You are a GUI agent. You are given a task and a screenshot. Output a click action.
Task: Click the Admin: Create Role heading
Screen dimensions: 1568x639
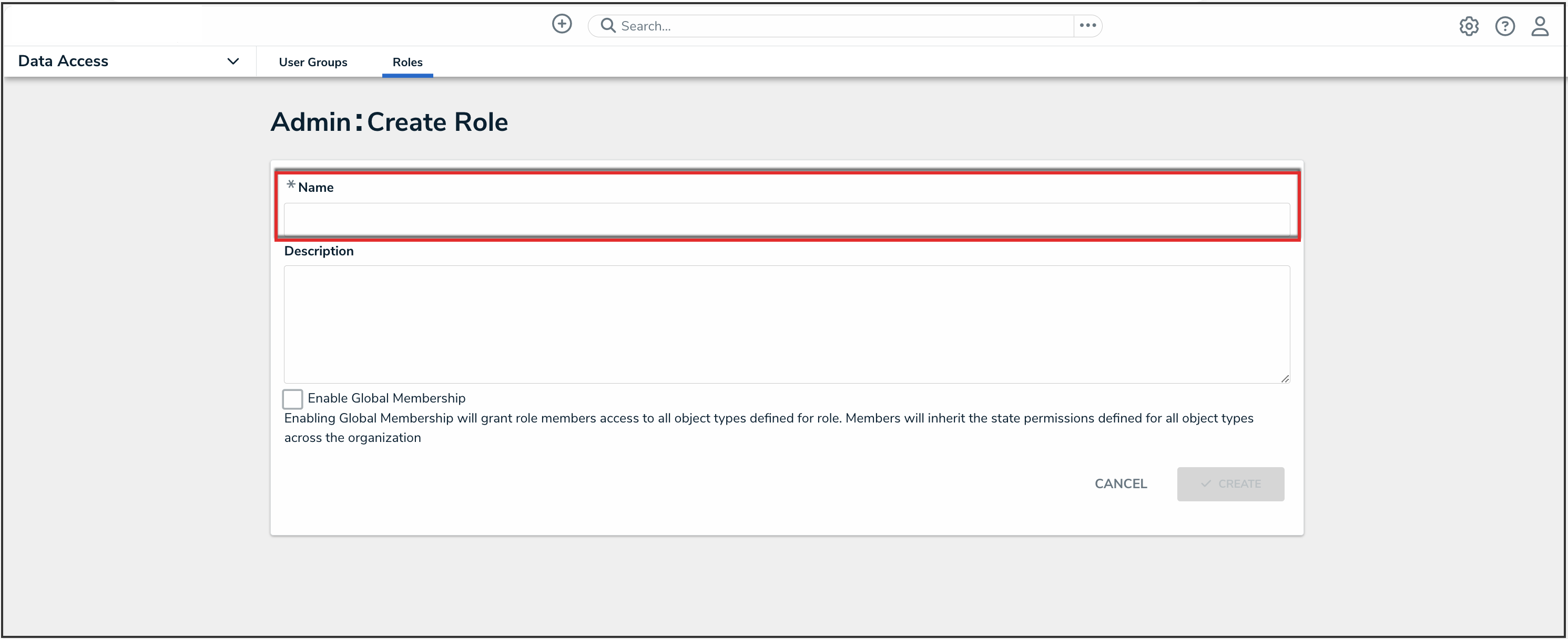click(389, 122)
